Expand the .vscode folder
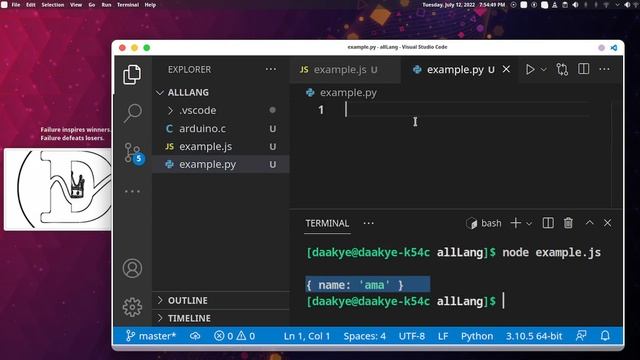 (x=221, y=110)
